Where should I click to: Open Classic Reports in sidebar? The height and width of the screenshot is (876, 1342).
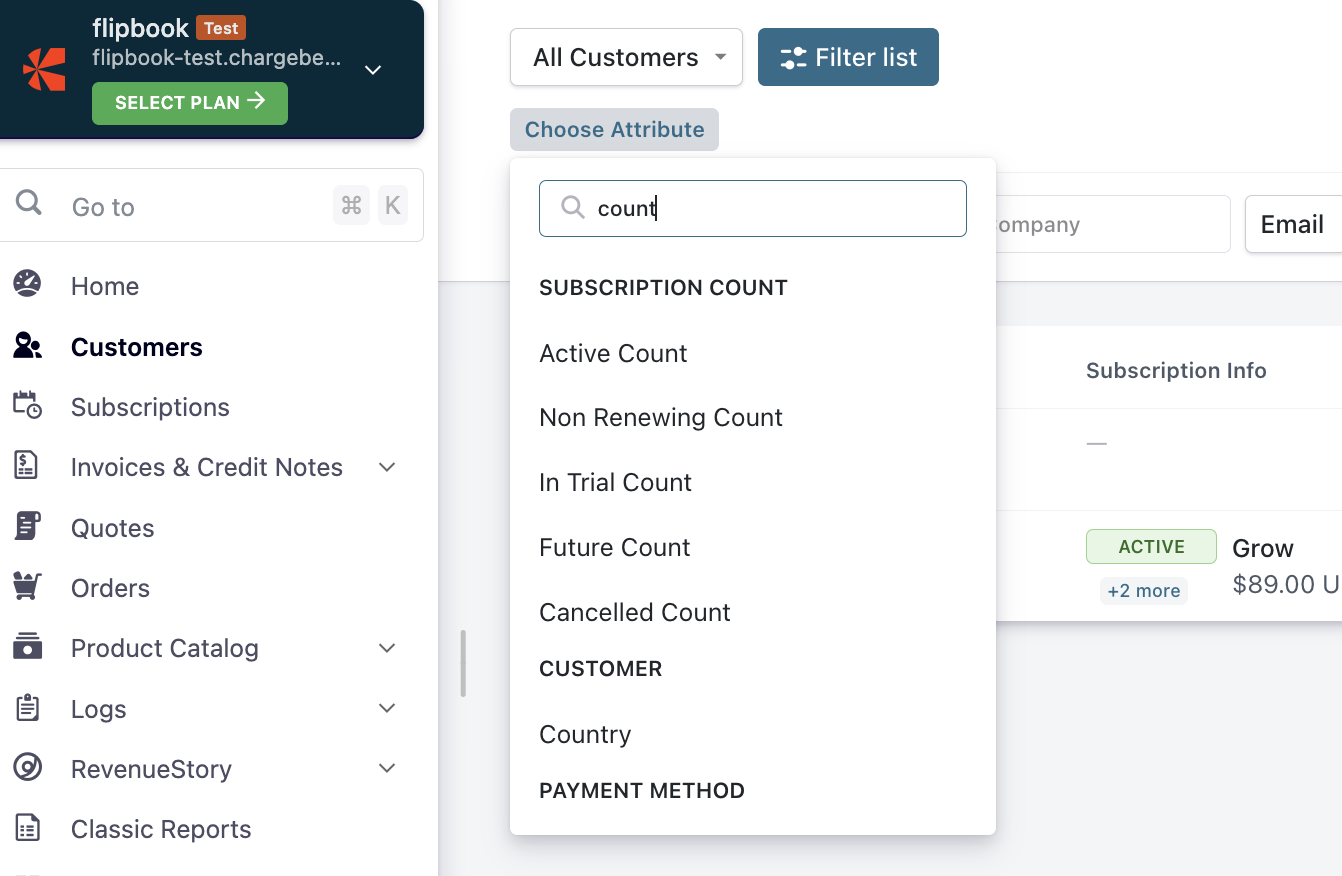(x=161, y=829)
